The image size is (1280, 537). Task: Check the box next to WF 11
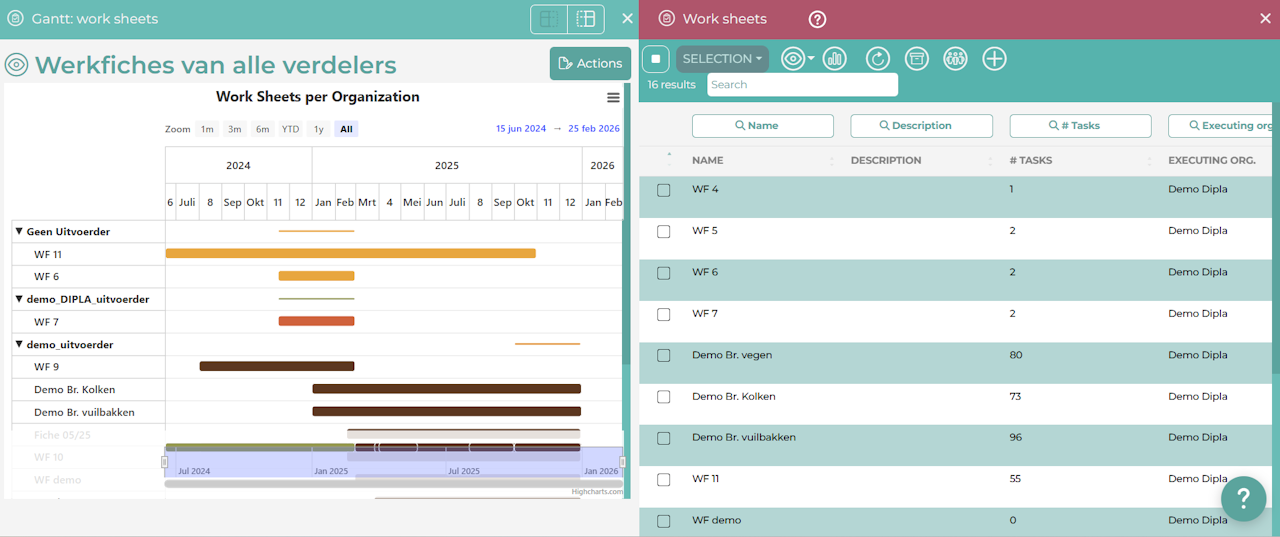click(664, 480)
